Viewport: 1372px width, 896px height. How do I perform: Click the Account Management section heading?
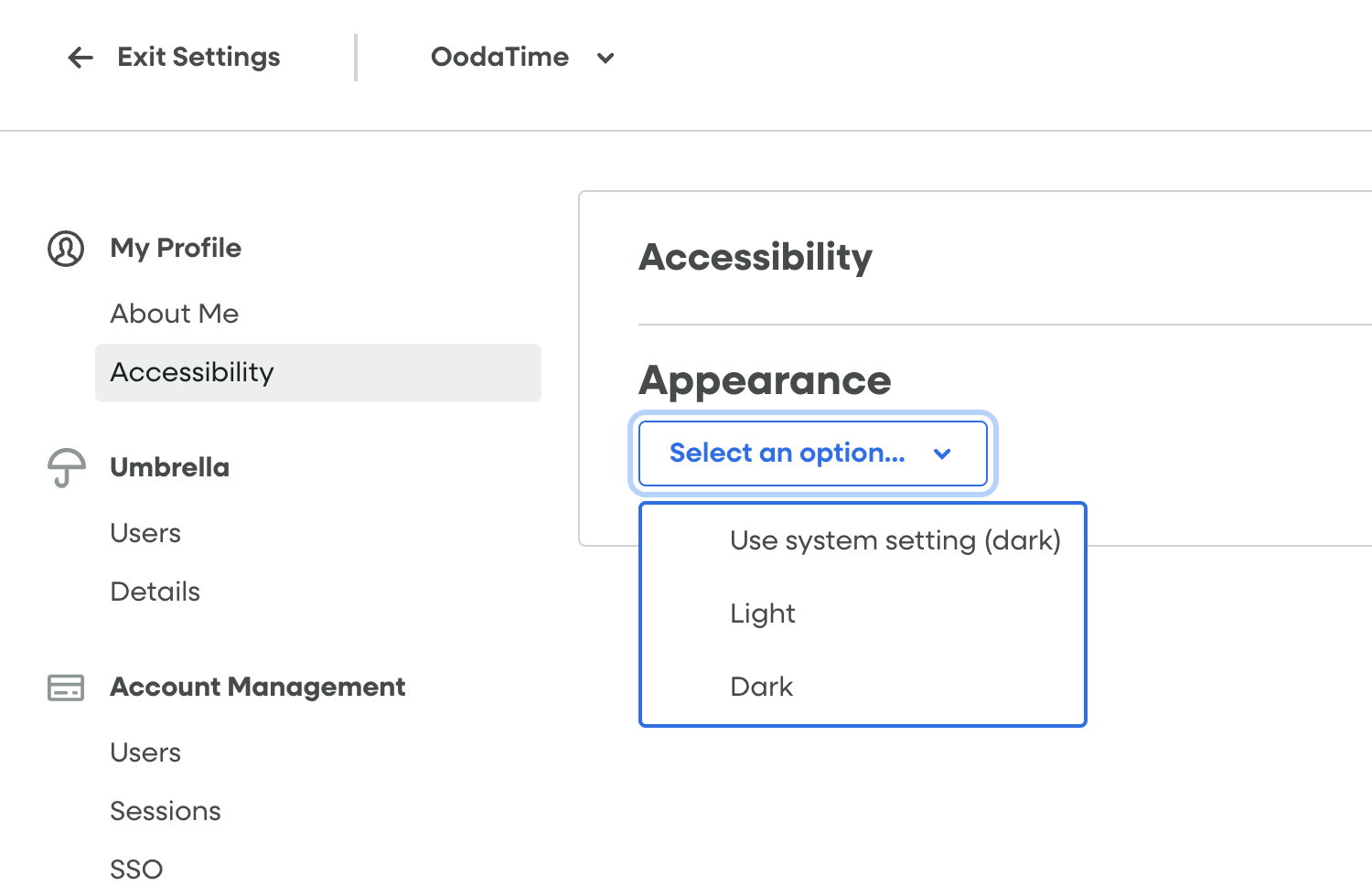[257, 687]
